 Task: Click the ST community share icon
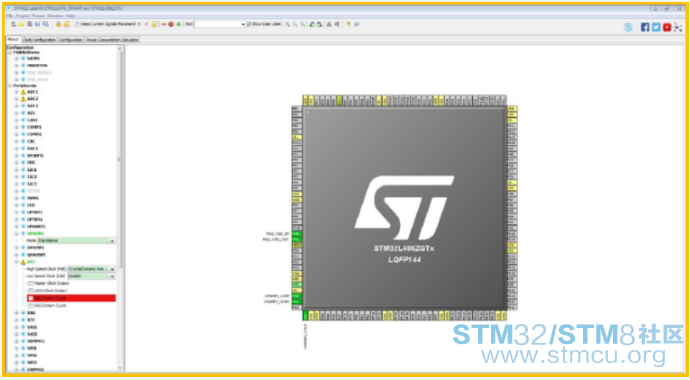click(678, 27)
